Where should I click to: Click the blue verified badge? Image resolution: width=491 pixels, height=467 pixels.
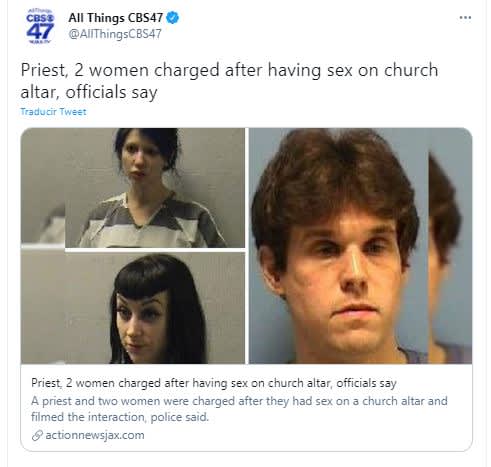[172, 18]
